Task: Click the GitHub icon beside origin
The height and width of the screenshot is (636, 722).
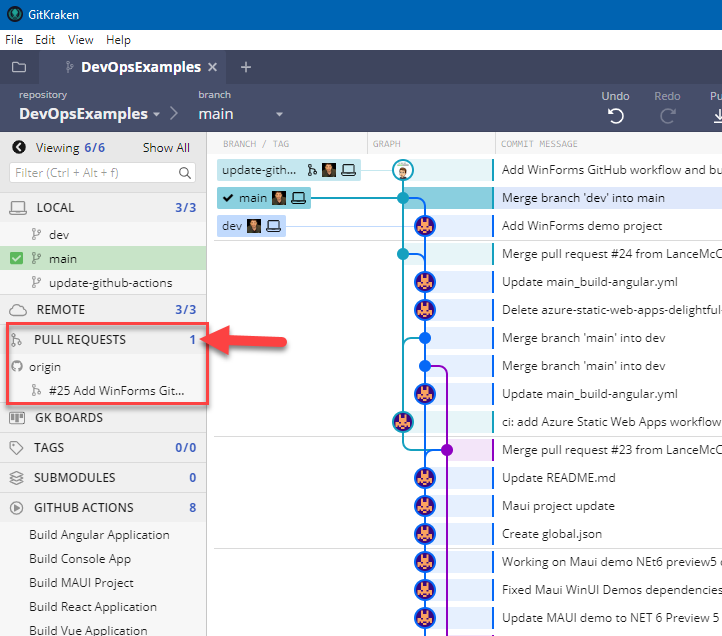Action: click(17, 367)
